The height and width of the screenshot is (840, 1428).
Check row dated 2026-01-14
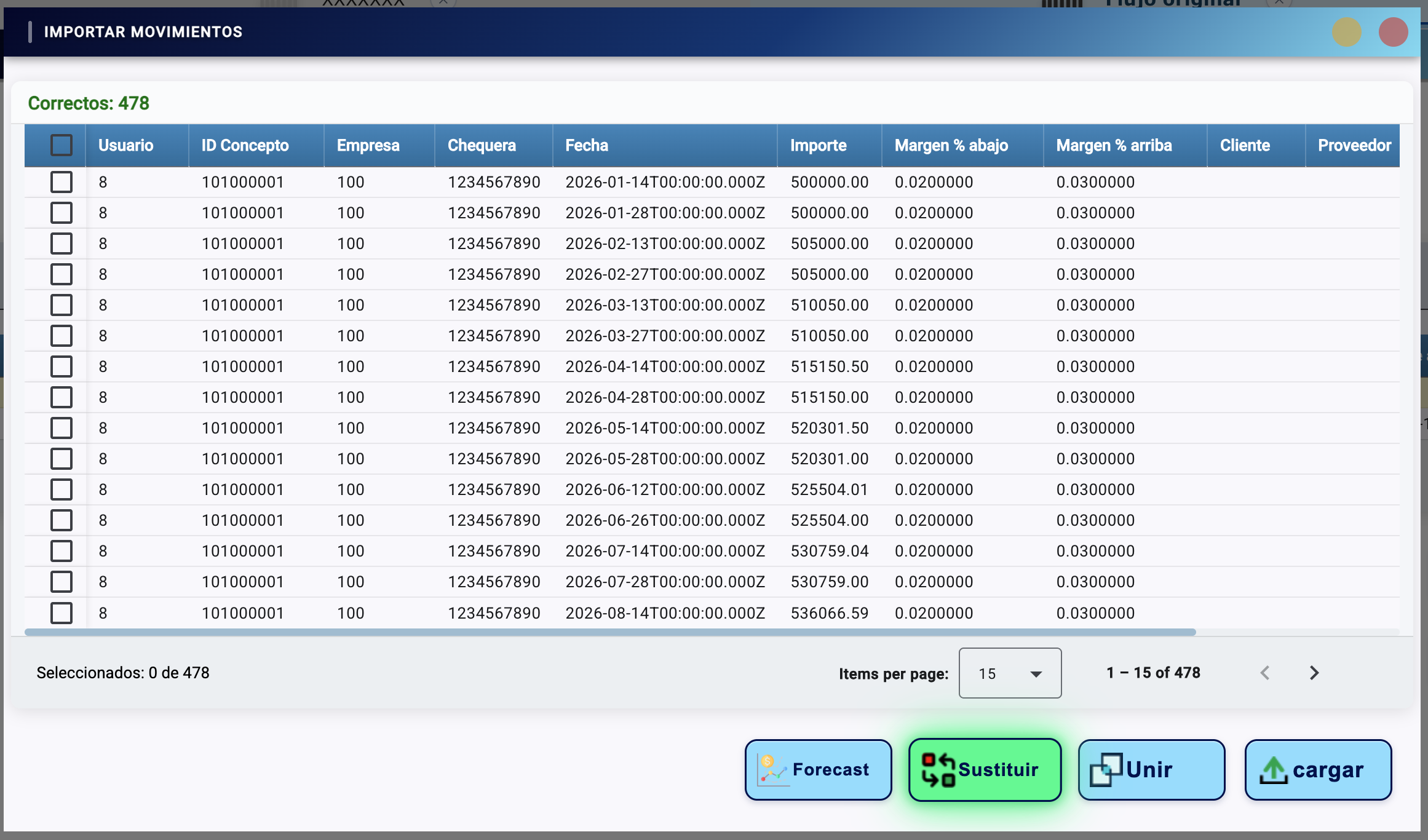(x=61, y=182)
